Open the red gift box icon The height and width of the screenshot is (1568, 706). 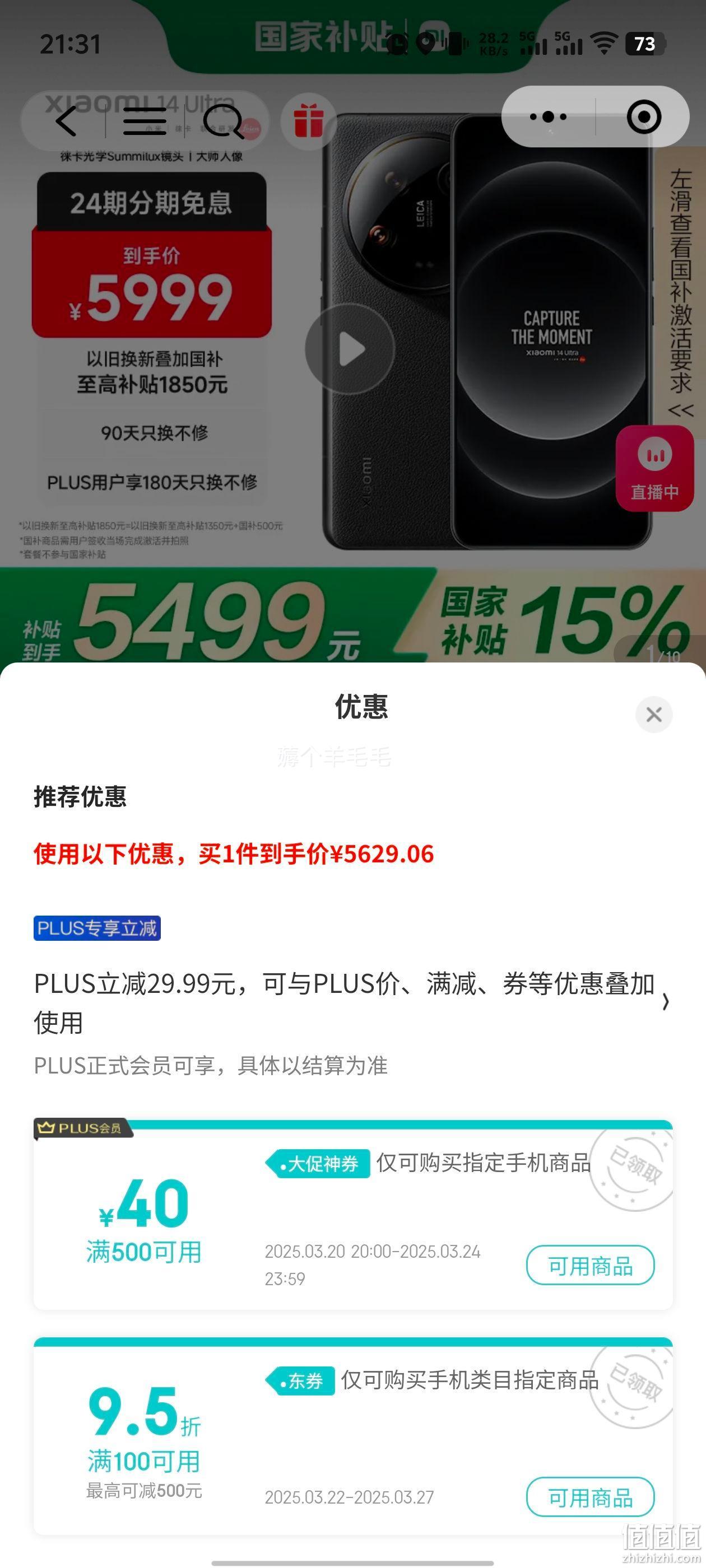coord(308,120)
